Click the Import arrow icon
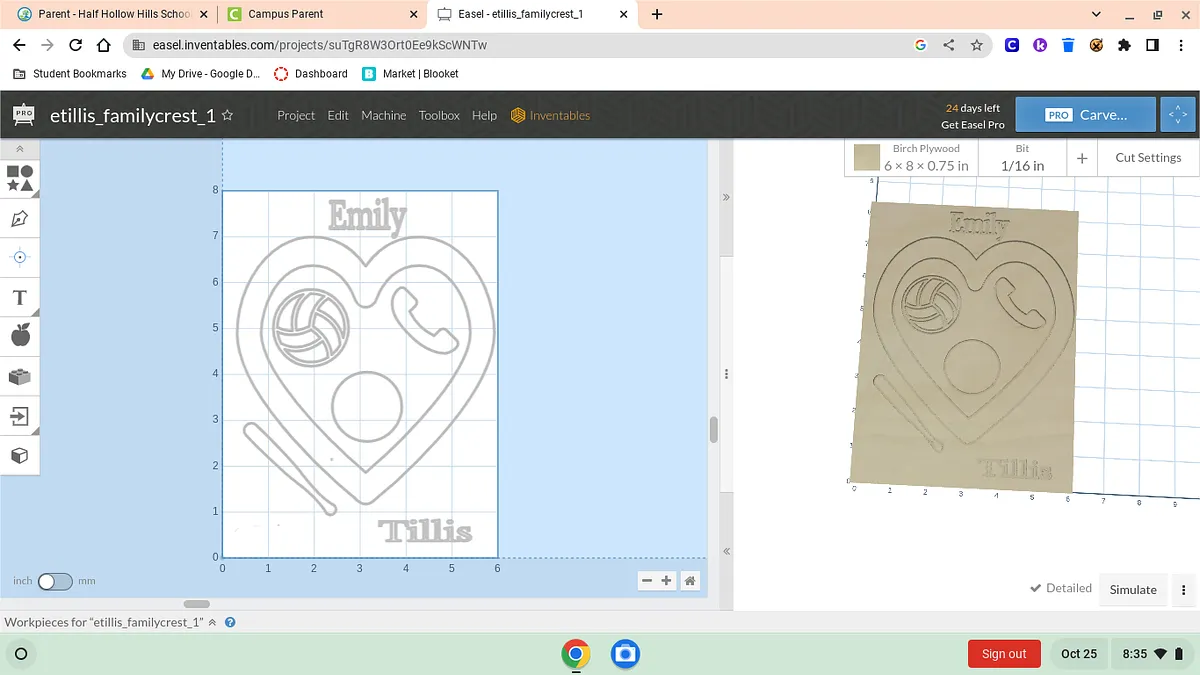The width and height of the screenshot is (1200, 675). tap(20, 416)
